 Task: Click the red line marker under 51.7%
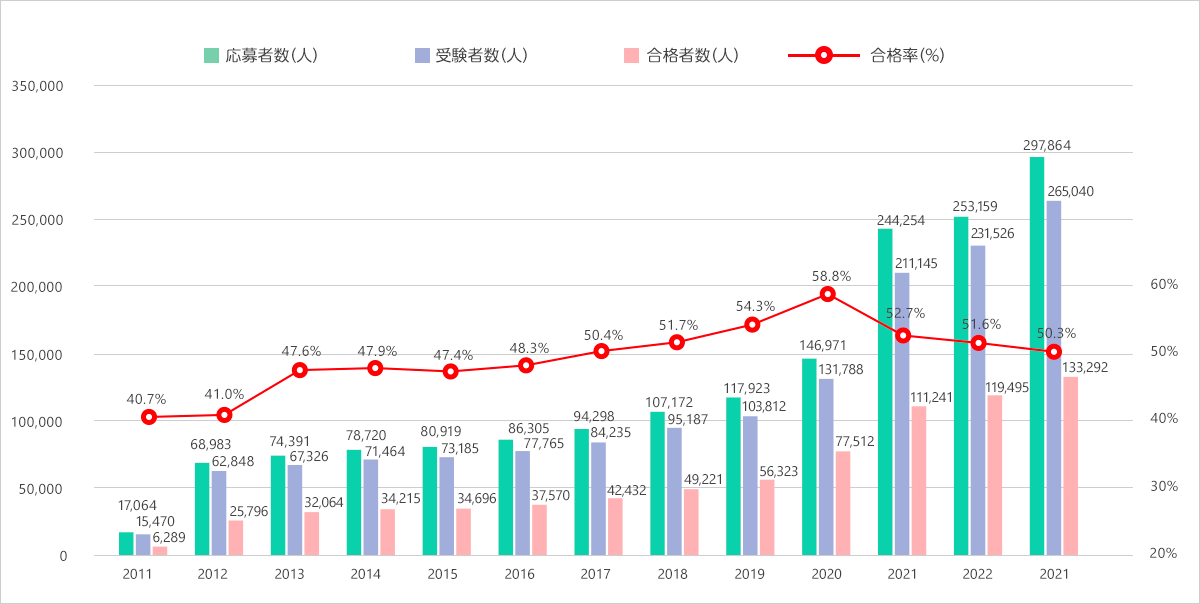click(x=677, y=342)
